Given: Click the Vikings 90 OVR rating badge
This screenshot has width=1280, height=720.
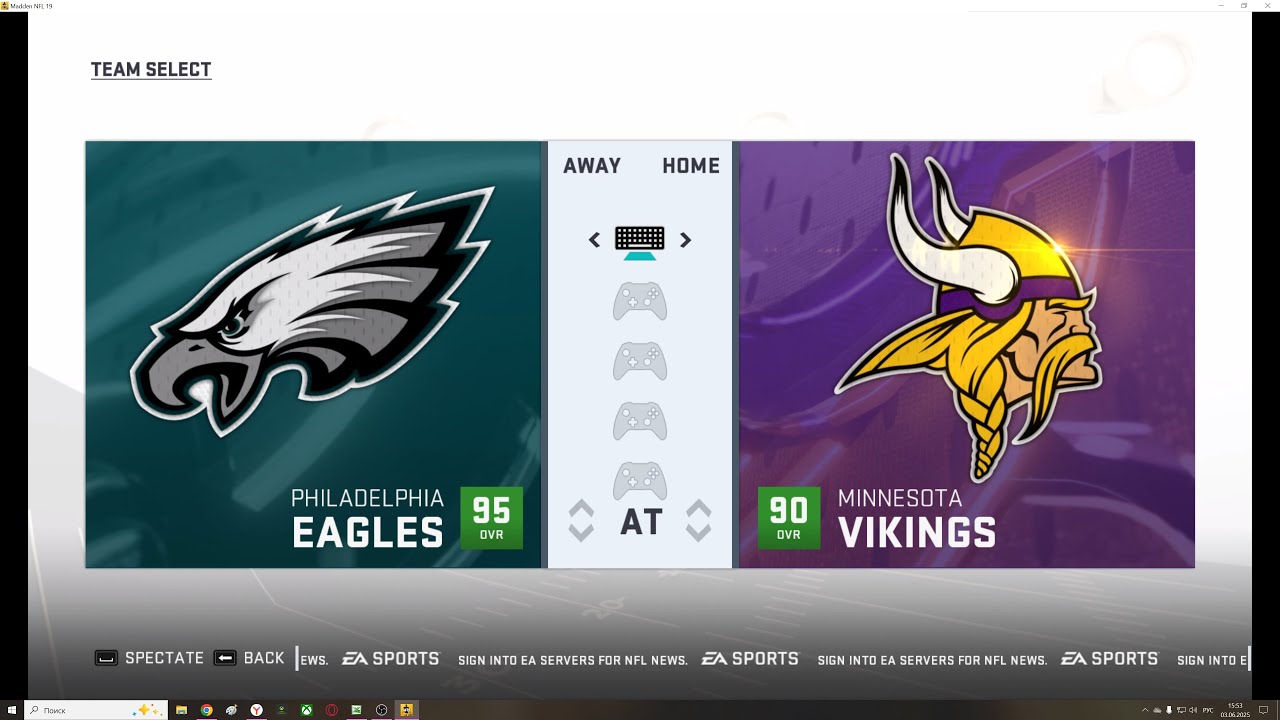Looking at the screenshot, I should click(789, 517).
